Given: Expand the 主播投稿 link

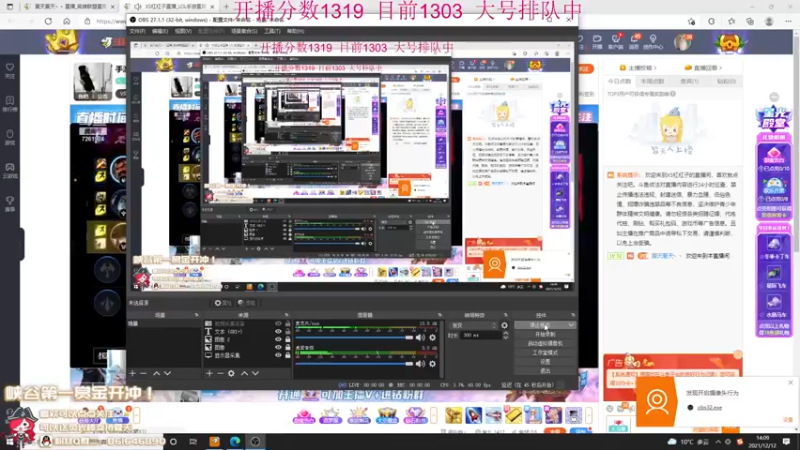Looking at the screenshot, I should pyautogui.click(x=638, y=67).
